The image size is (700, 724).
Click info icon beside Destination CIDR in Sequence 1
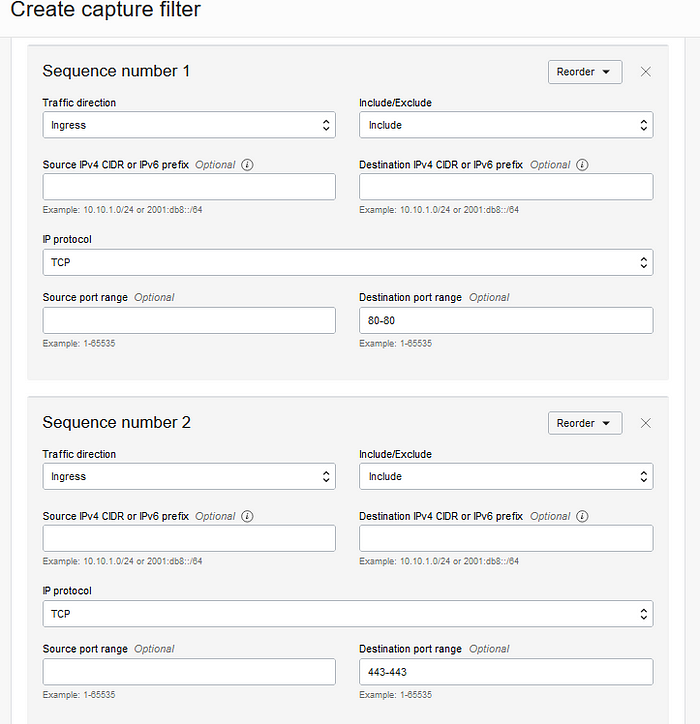(x=582, y=165)
